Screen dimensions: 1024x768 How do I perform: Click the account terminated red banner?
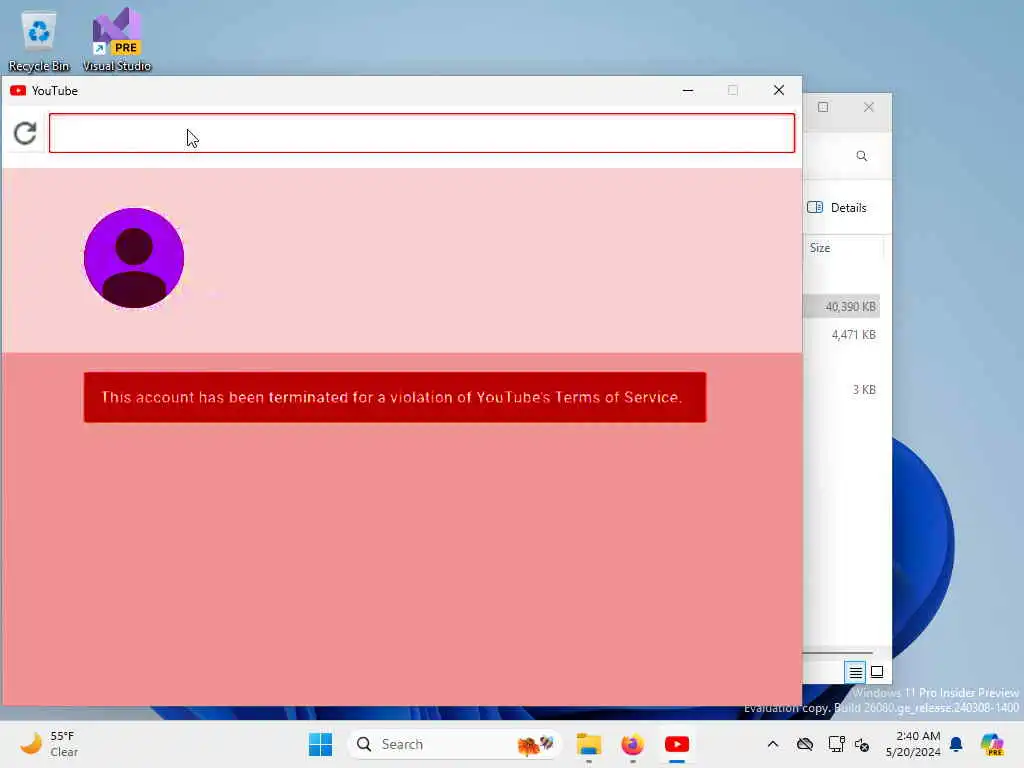coord(395,397)
